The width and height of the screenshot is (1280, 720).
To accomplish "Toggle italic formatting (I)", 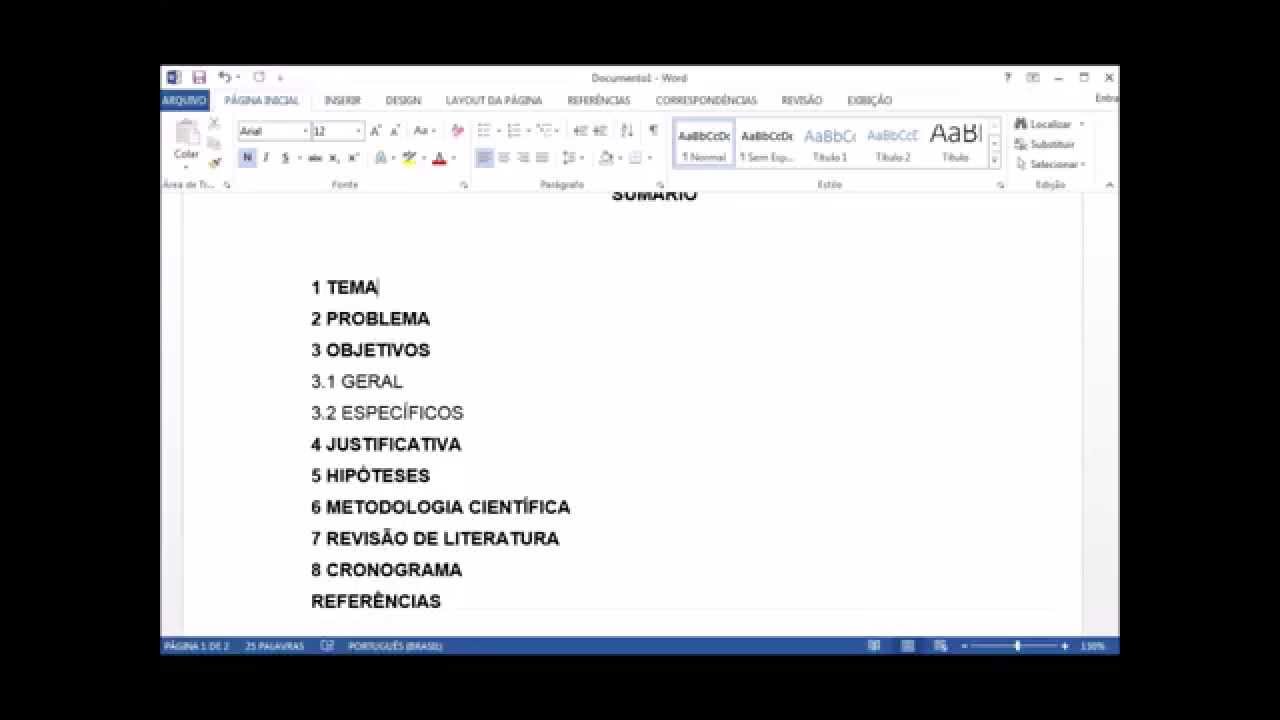I will pos(266,158).
